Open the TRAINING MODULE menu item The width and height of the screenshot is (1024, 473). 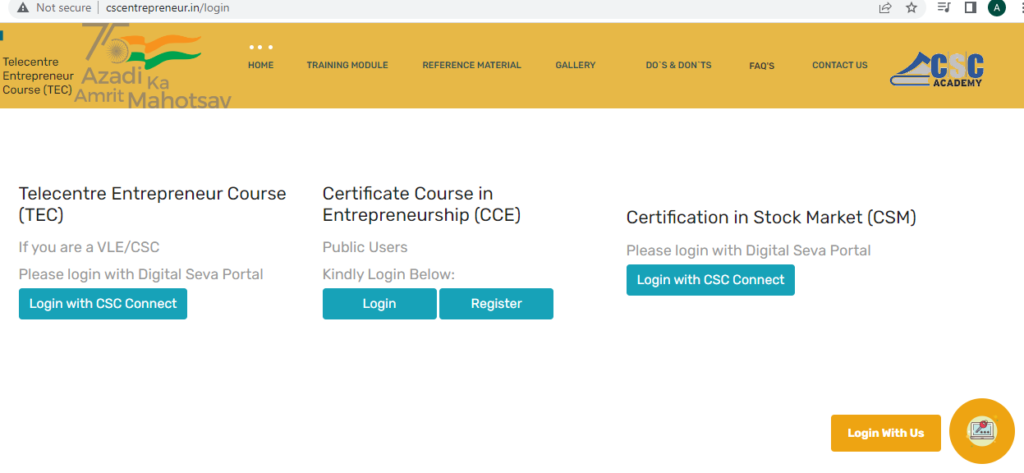(347, 65)
